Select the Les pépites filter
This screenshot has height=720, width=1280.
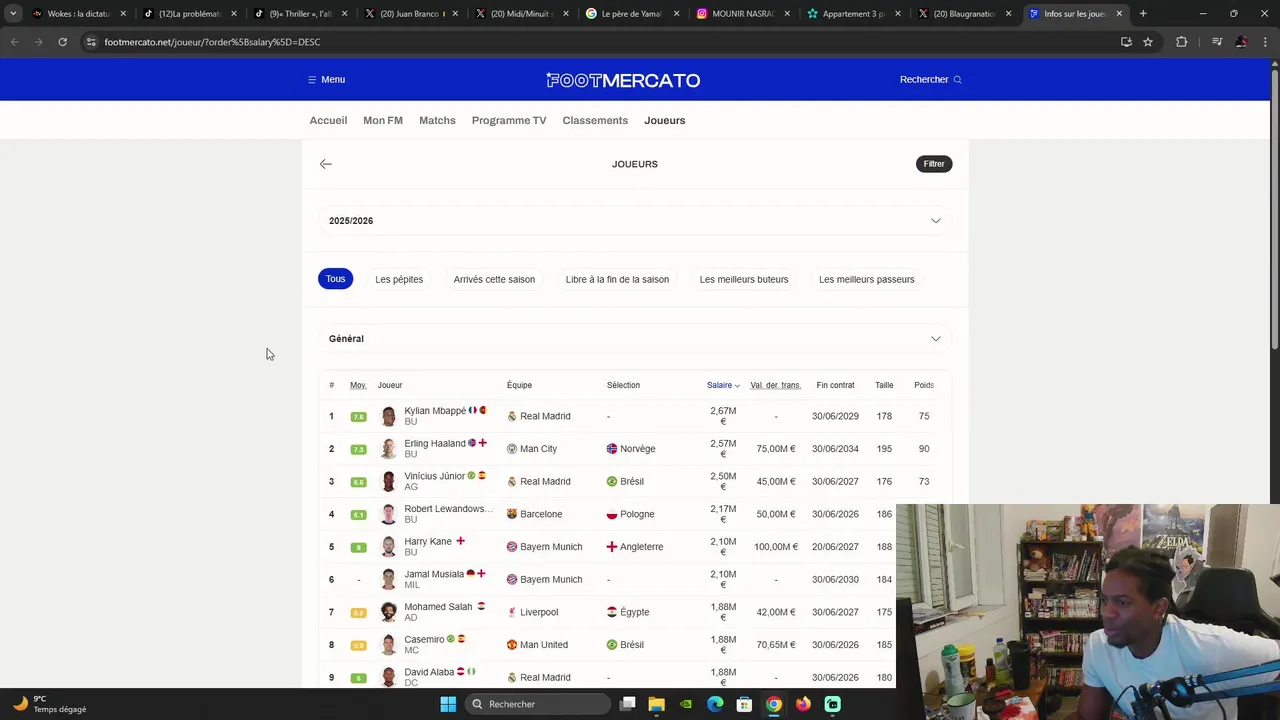click(399, 279)
